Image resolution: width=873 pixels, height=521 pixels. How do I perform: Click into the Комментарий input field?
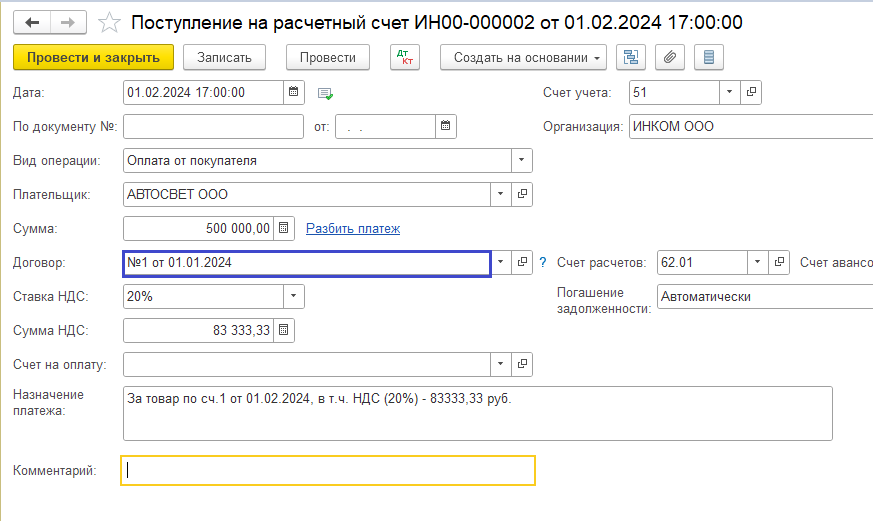(327, 470)
